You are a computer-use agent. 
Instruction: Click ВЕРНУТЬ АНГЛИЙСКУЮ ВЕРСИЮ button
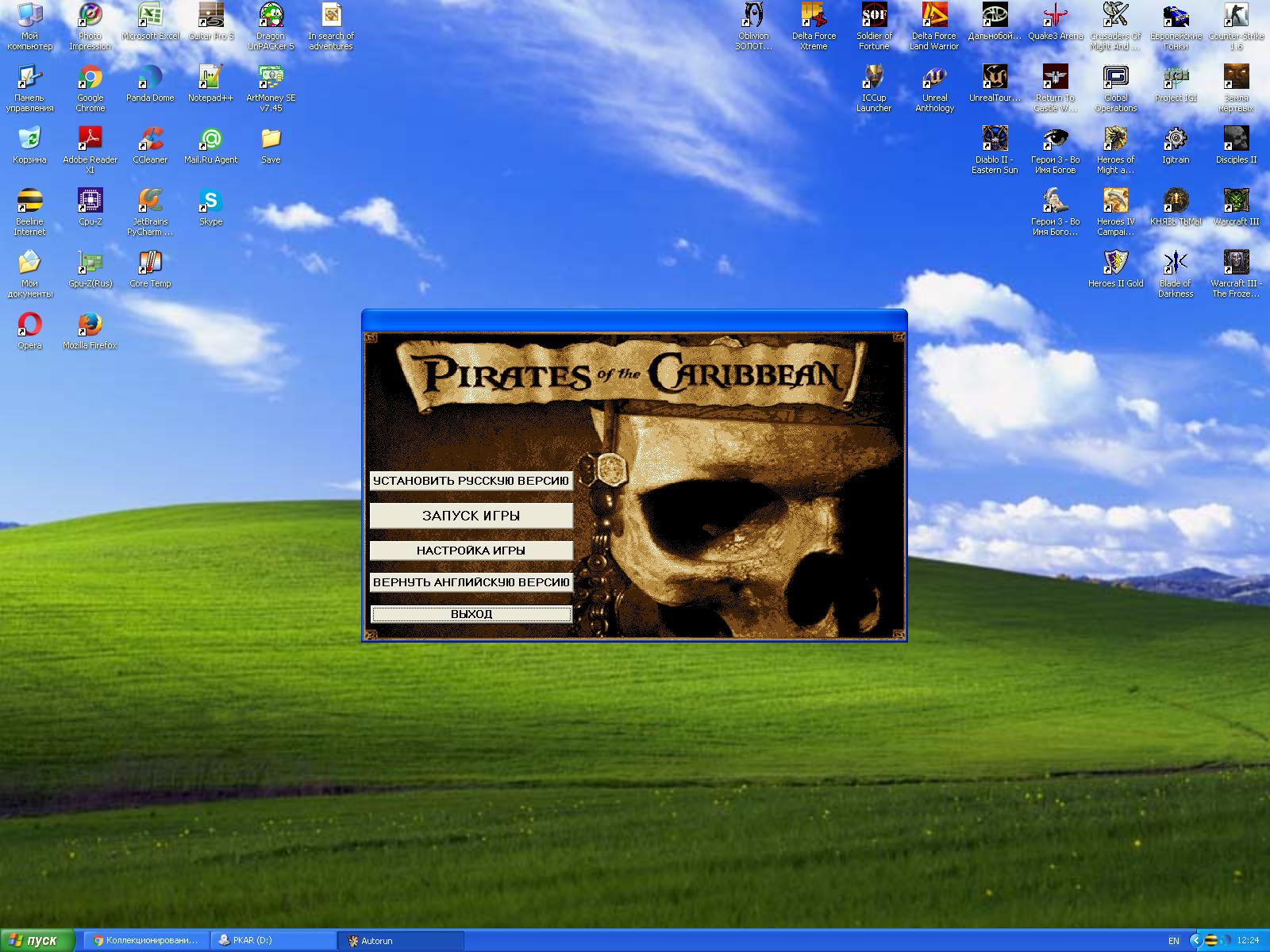point(471,582)
